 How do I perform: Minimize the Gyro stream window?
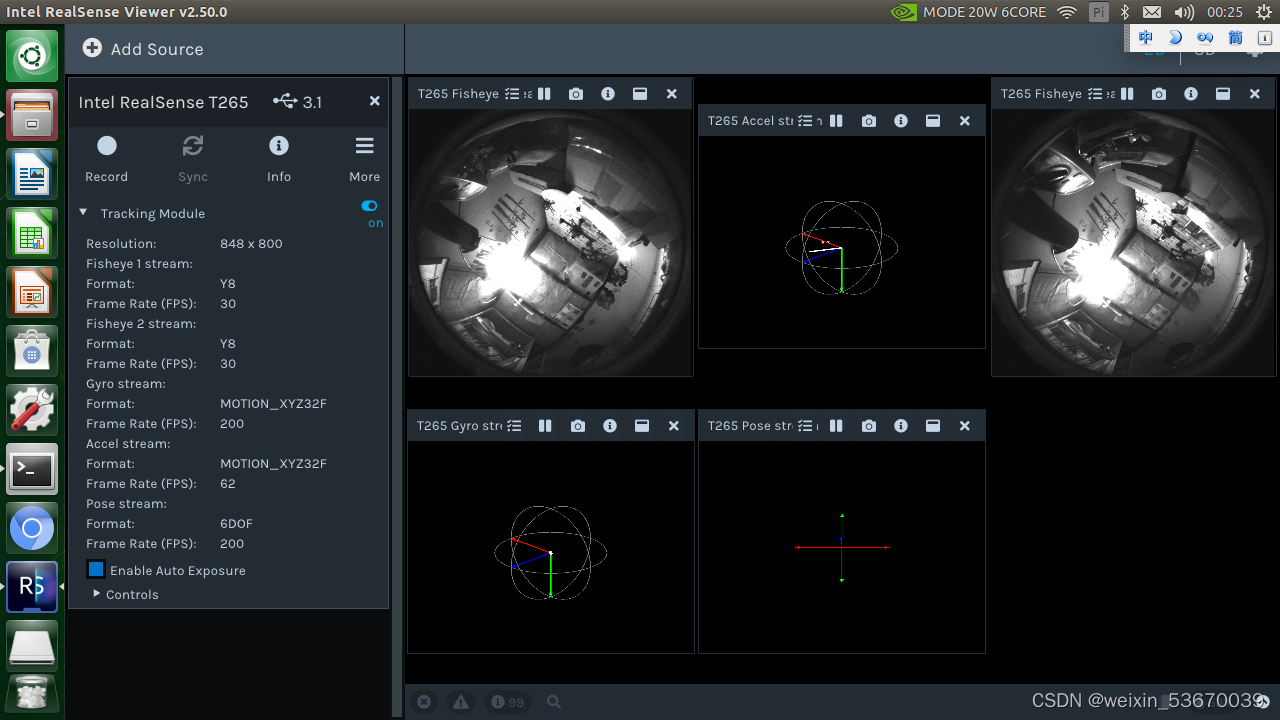(x=642, y=425)
